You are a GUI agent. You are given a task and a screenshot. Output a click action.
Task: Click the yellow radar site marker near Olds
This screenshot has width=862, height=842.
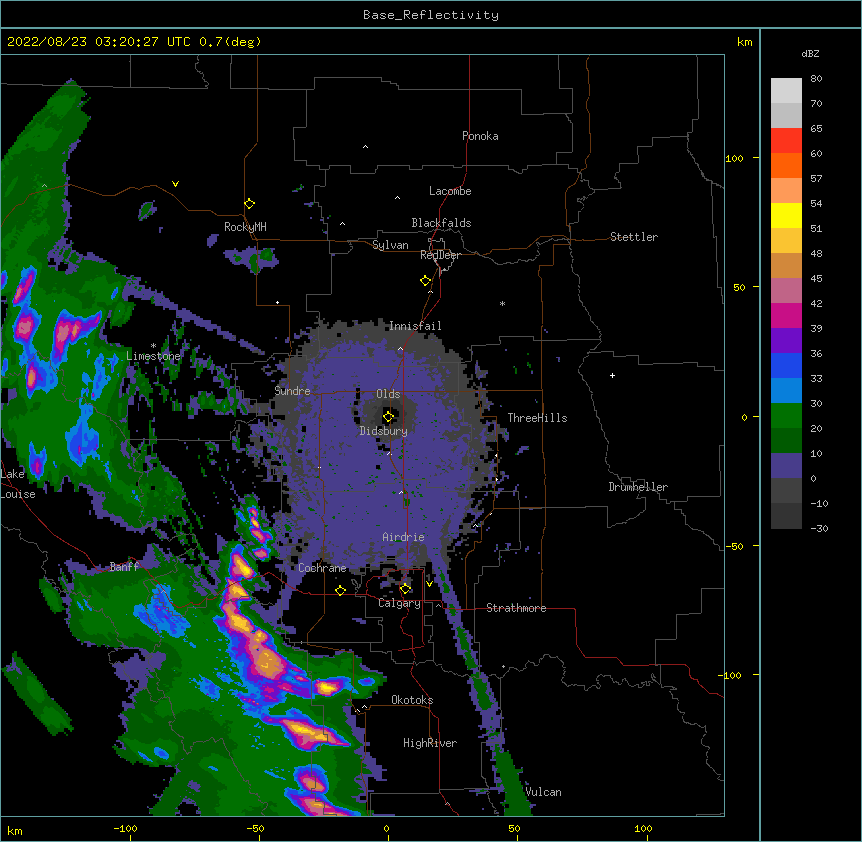pos(388,416)
